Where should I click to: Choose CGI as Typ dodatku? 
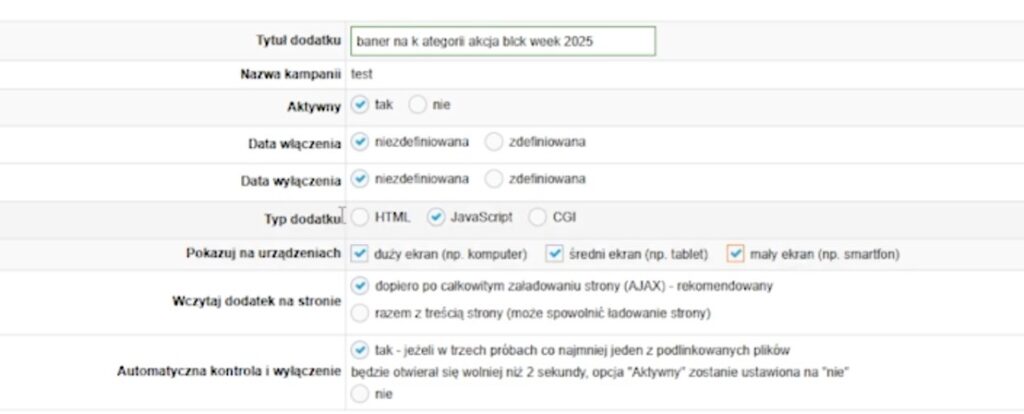538,217
